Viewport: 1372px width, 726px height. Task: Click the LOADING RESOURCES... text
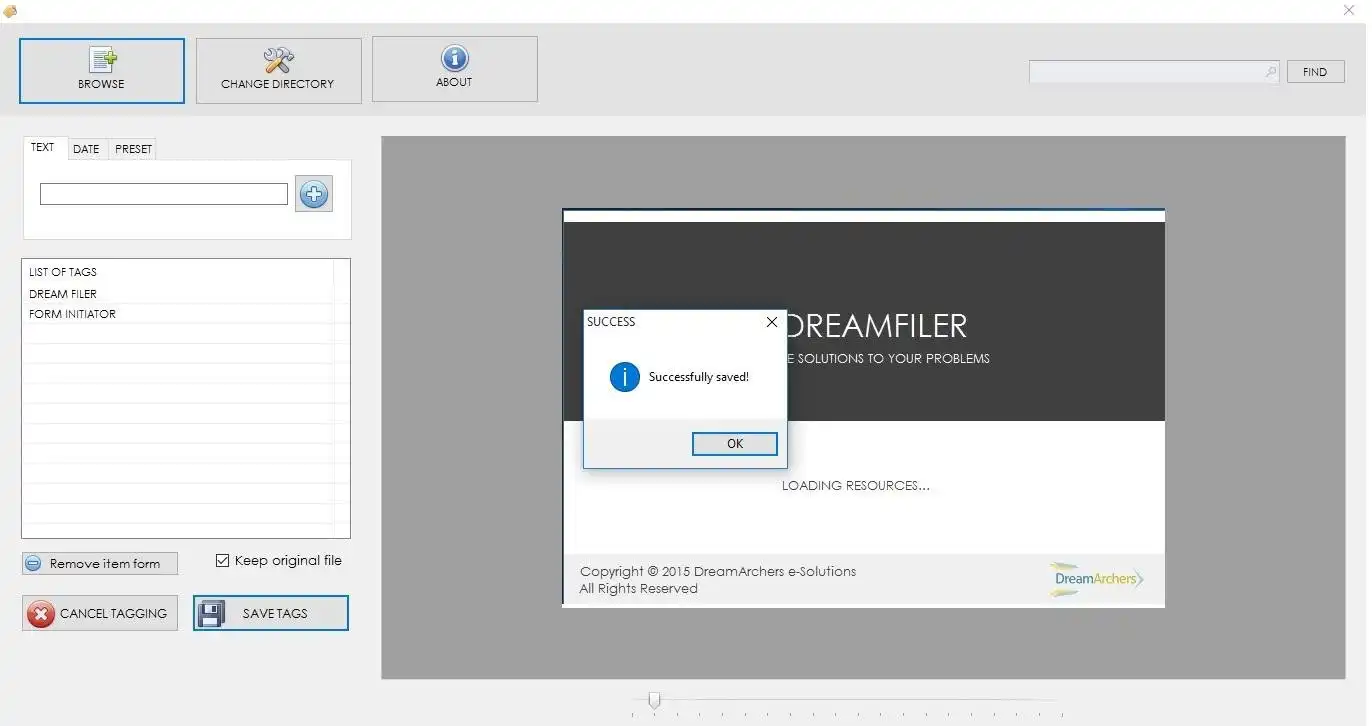point(856,486)
